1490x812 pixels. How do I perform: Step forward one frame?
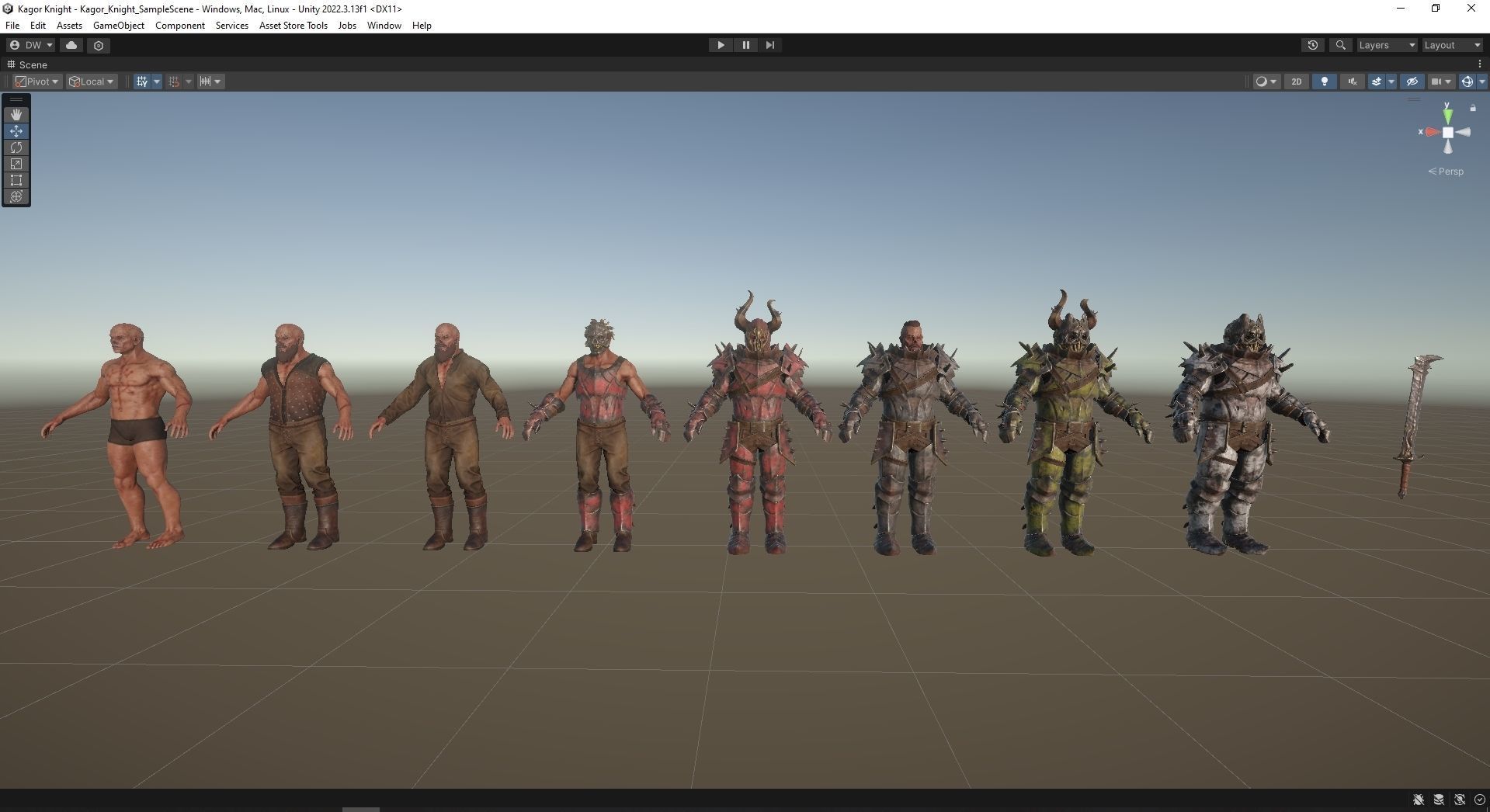coord(770,45)
